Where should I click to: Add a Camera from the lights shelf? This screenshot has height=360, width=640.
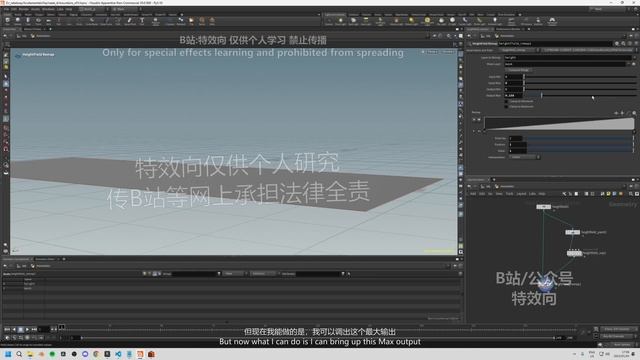(x=329, y=21)
